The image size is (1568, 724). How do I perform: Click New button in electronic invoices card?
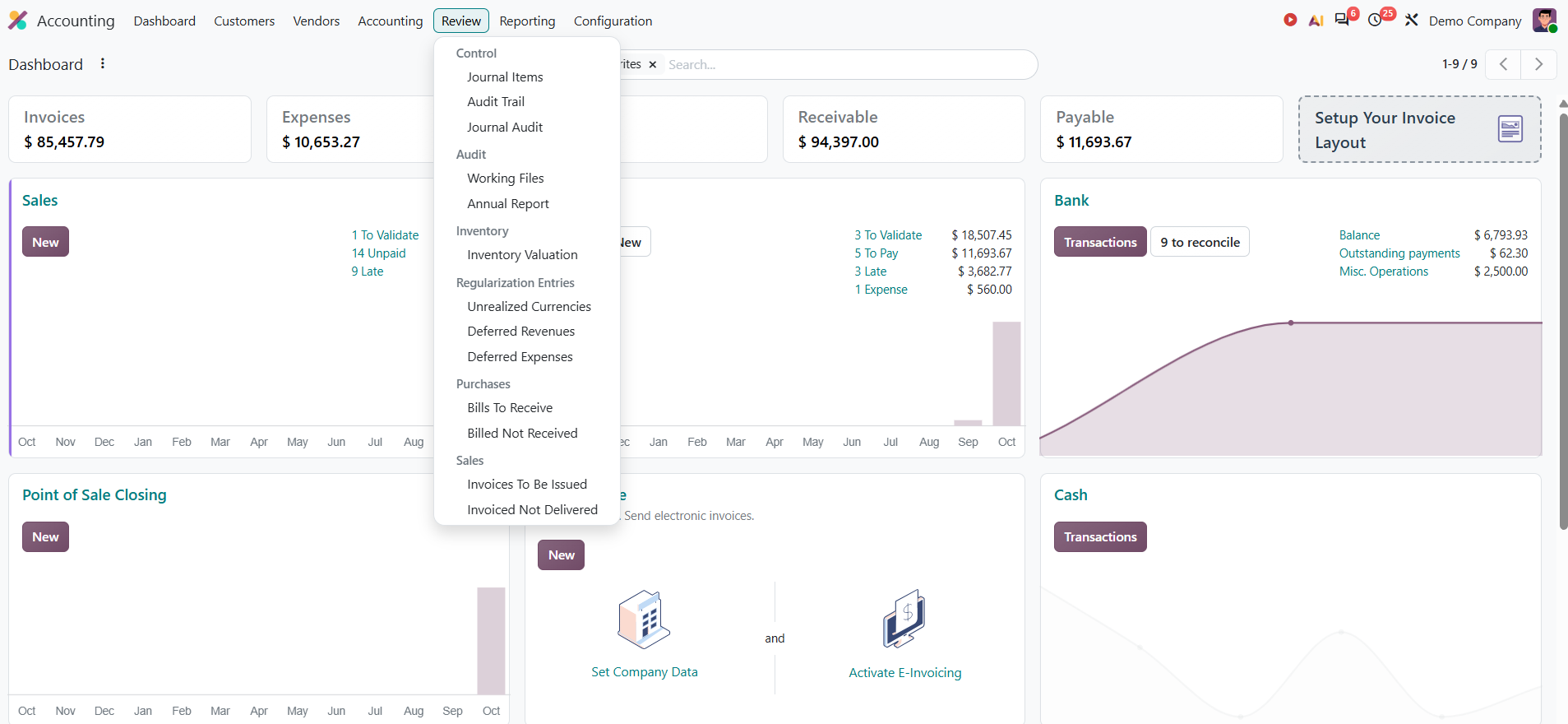coord(561,555)
